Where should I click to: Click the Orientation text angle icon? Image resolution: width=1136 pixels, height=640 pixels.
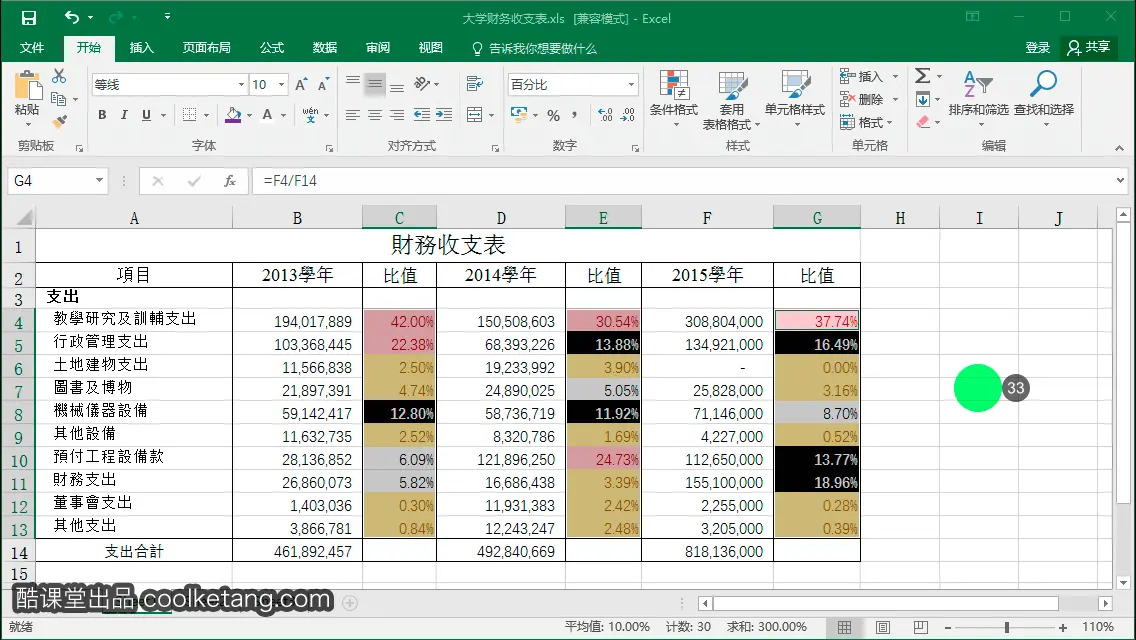[x=422, y=84]
